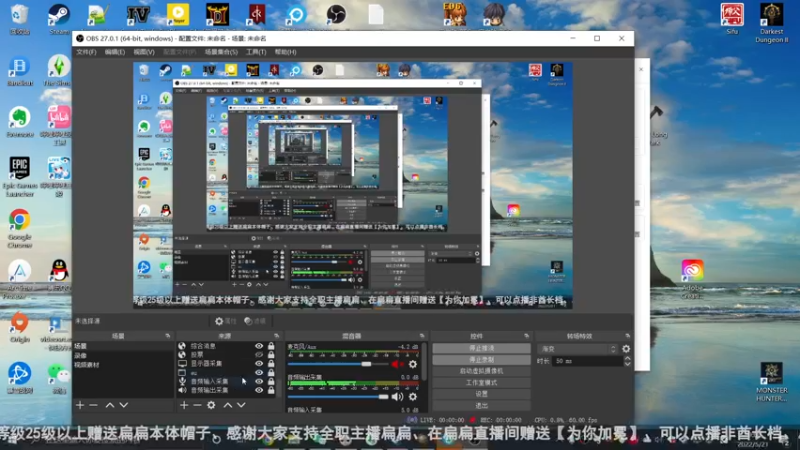Open the 渐变 transition type dropdown
The width and height of the screenshot is (800, 450).
click(x=578, y=349)
